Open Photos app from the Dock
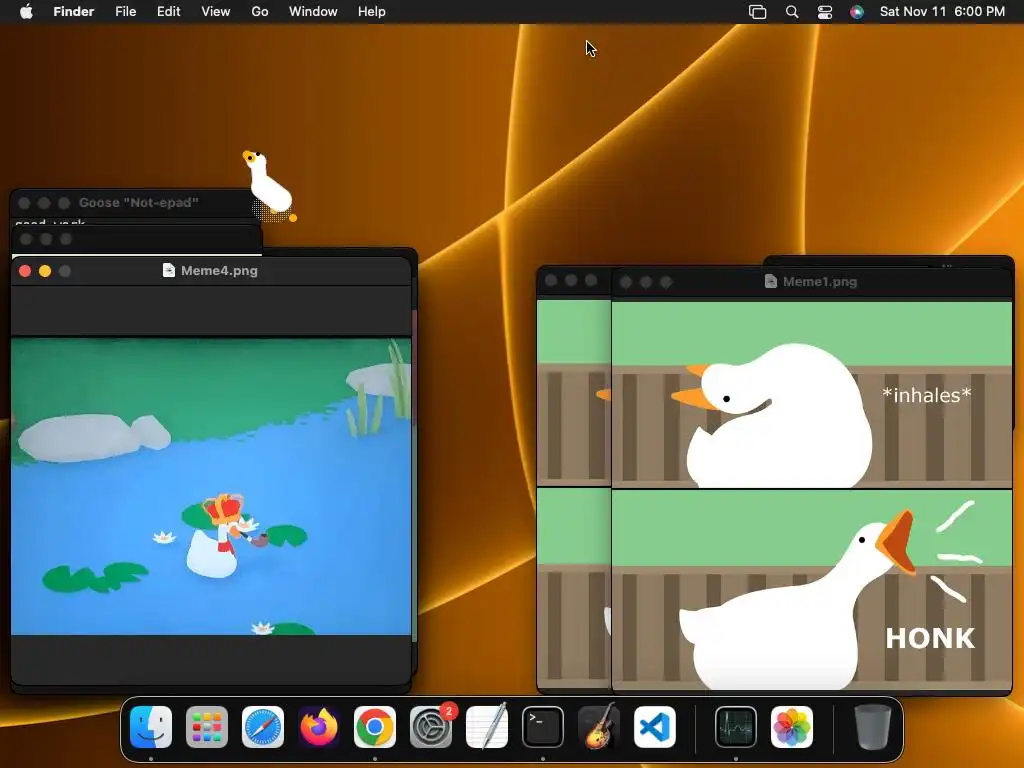This screenshot has height=768, width=1024. [792, 727]
